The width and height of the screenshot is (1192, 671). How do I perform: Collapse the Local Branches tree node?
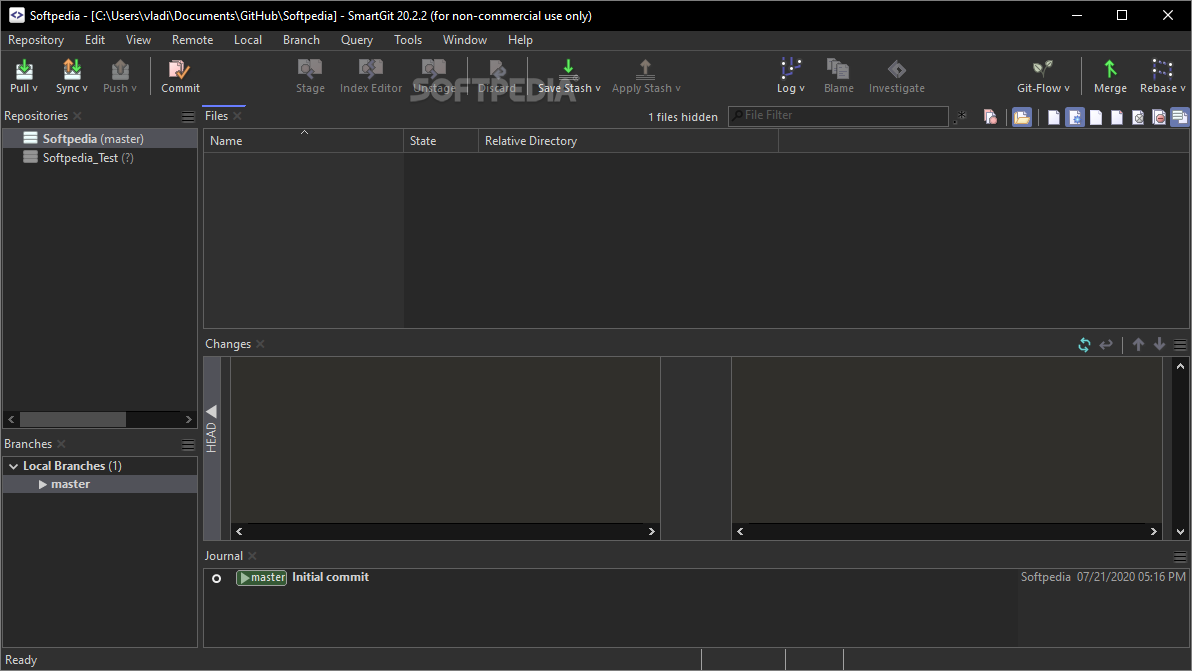click(x=13, y=466)
